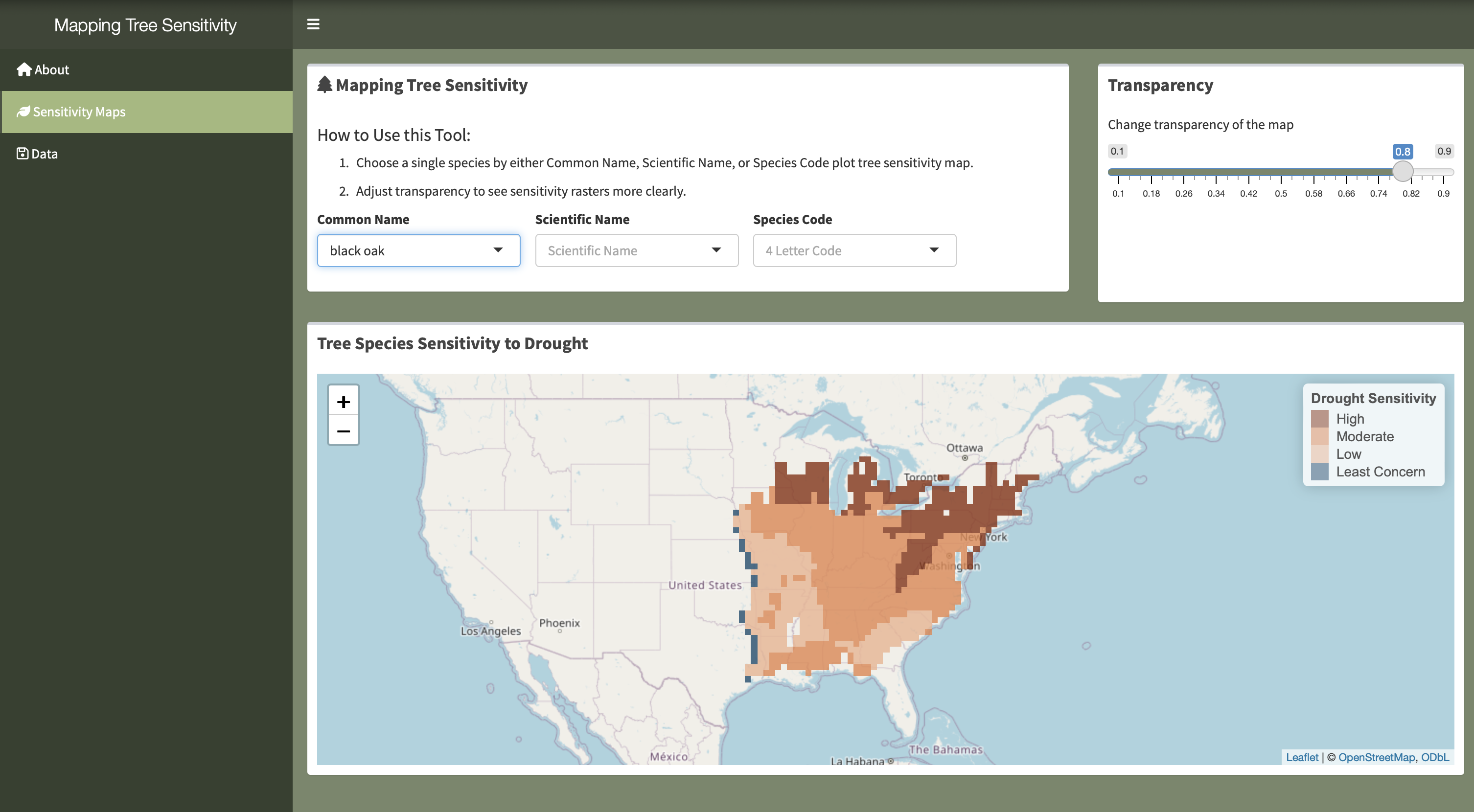Click the México label on the map
This screenshot has width=1474, height=812.
668,757
